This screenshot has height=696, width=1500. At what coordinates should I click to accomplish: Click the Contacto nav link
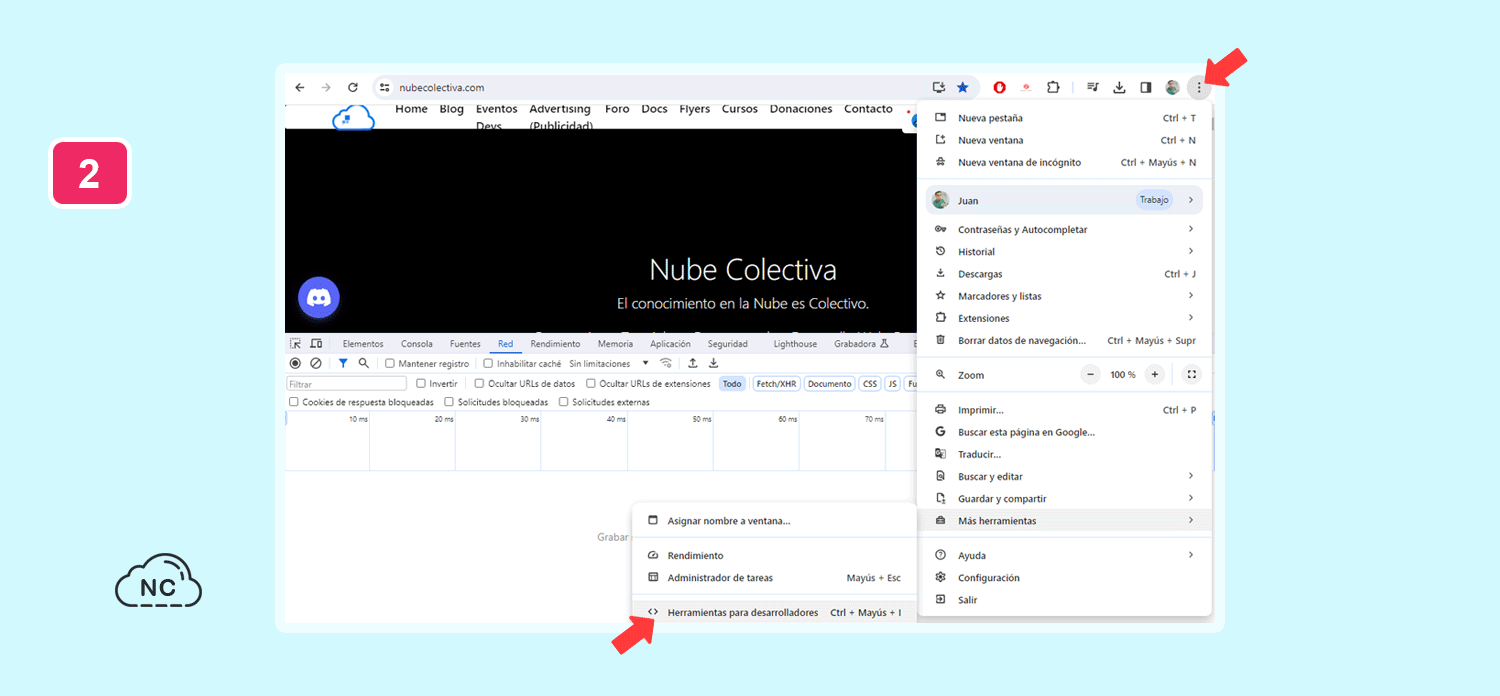pyautogui.click(x=868, y=109)
